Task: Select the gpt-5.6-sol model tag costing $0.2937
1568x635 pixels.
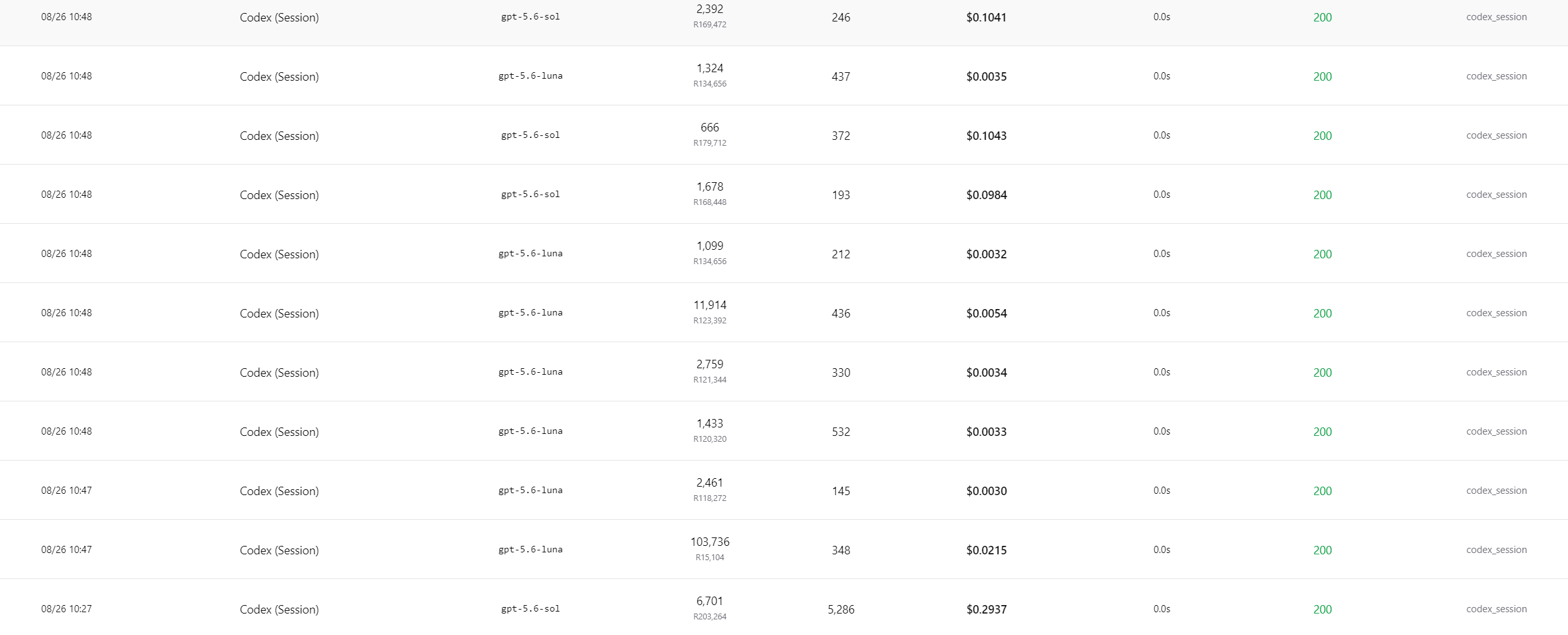Action: pyautogui.click(x=530, y=609)
